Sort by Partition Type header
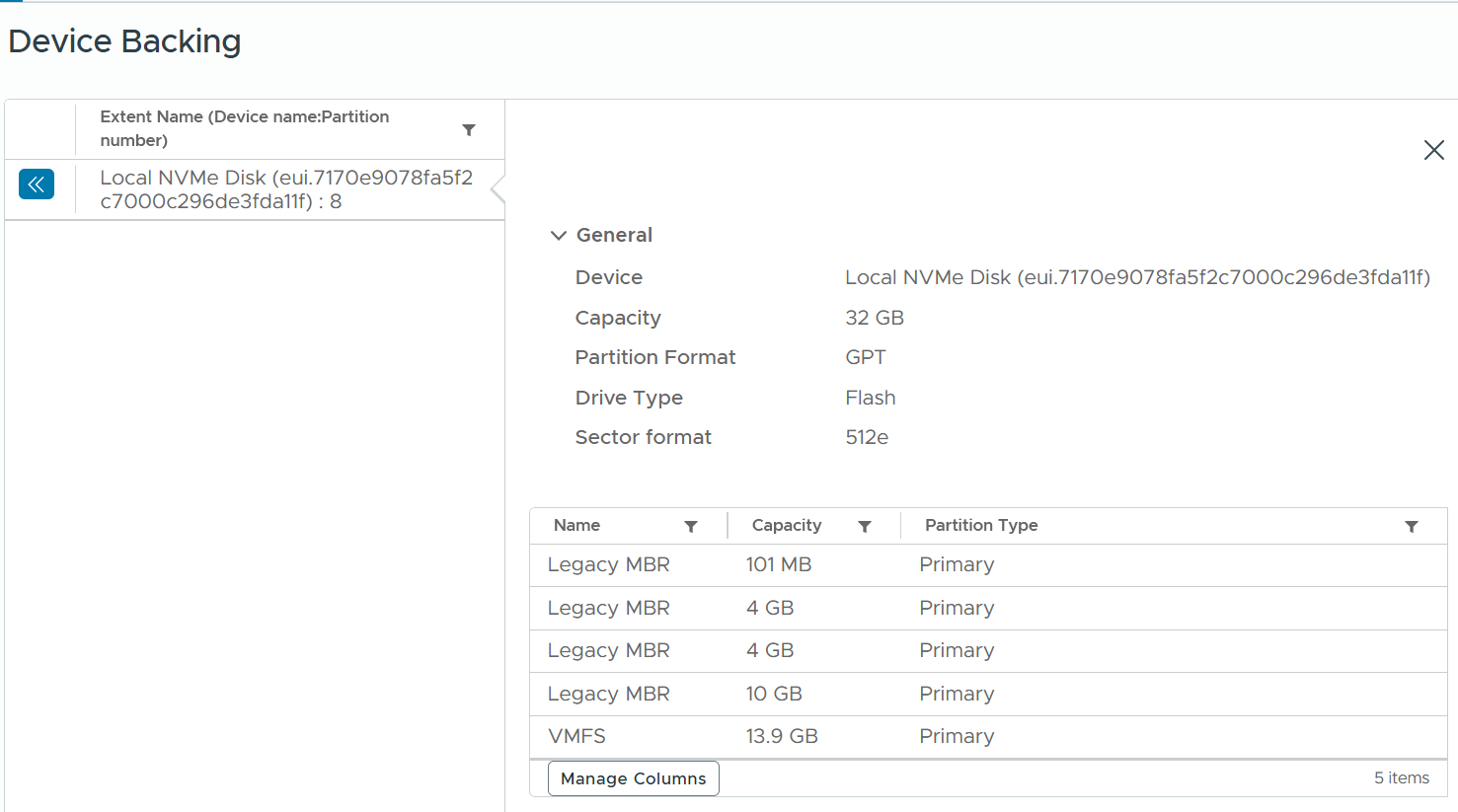Viewport: 1458px width, 812px height. click(x=981, y=526)
